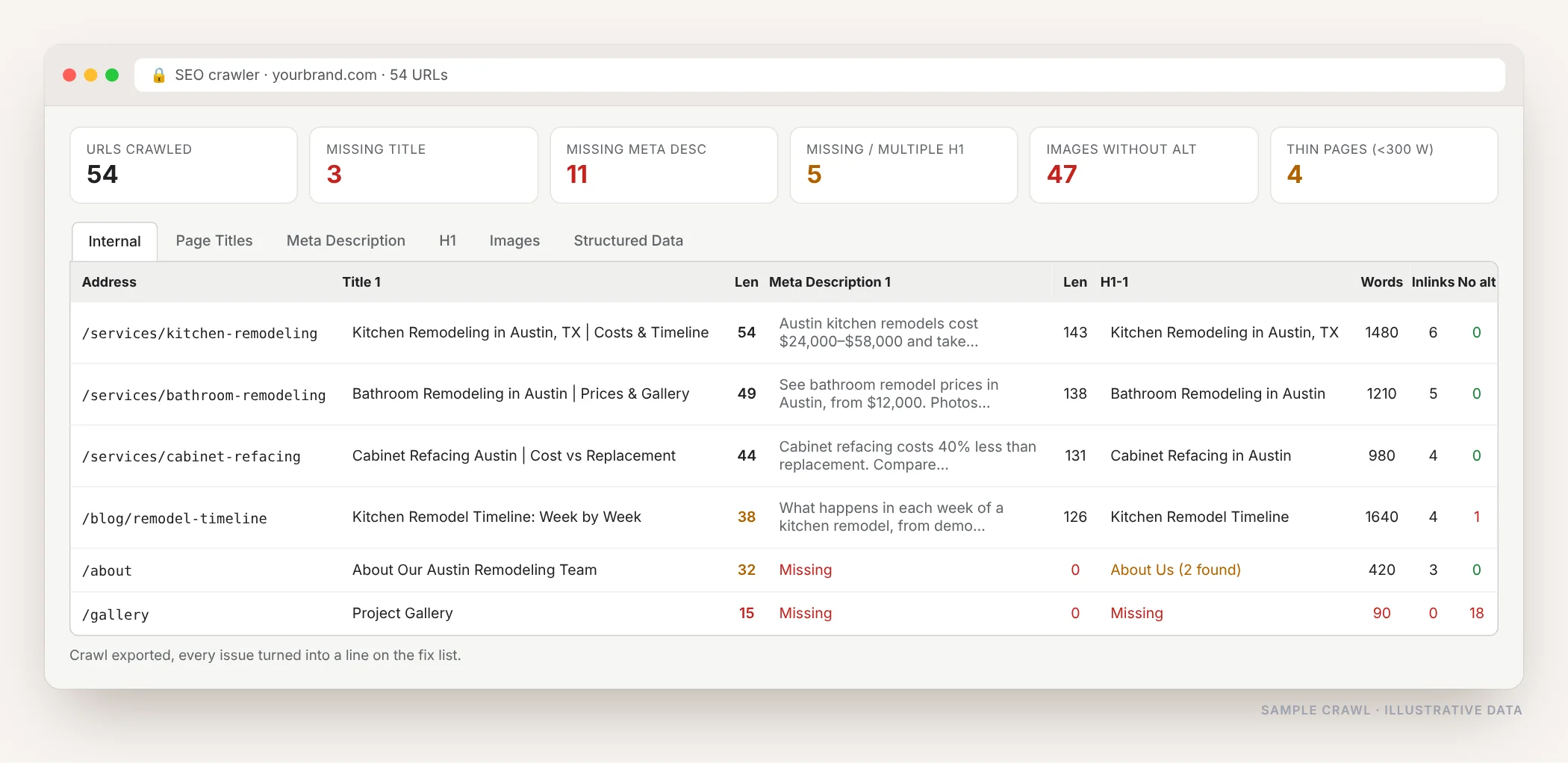Select /blog/remodel-timeline address
Screen dimensions: 1568x763
(x=174, y=518)
